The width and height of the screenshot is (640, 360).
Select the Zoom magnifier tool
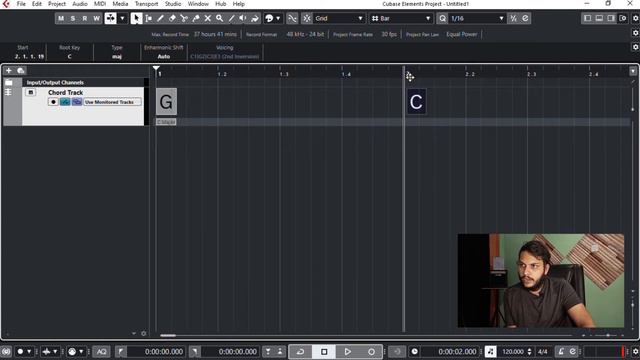[220, 18]
